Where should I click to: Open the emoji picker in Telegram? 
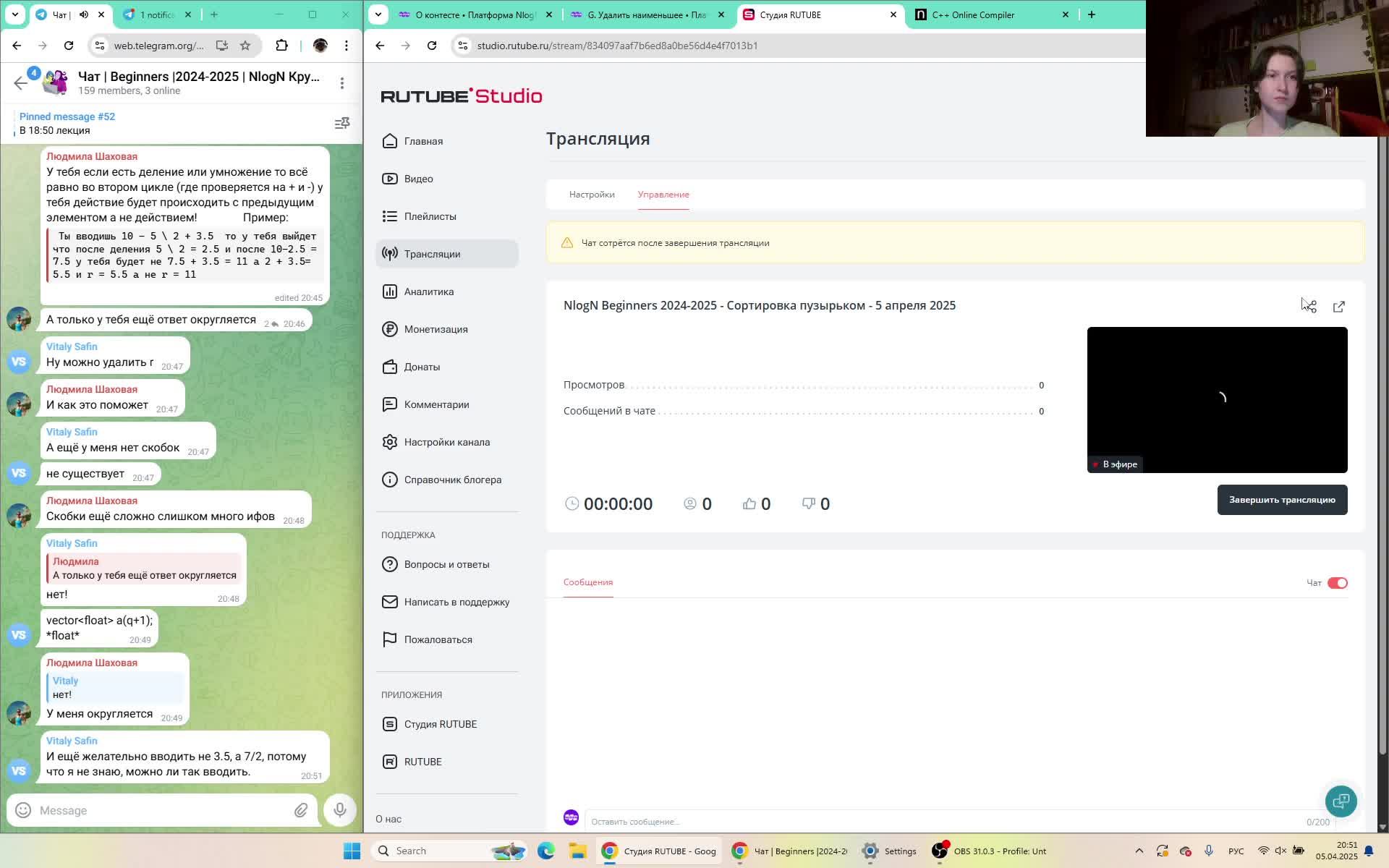[x=22, y=810]
